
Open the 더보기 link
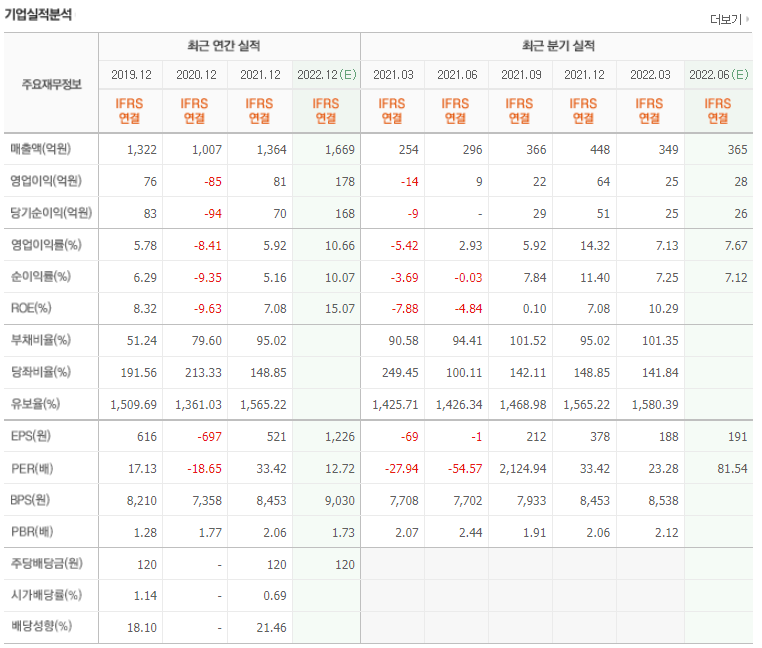point(726,19)
